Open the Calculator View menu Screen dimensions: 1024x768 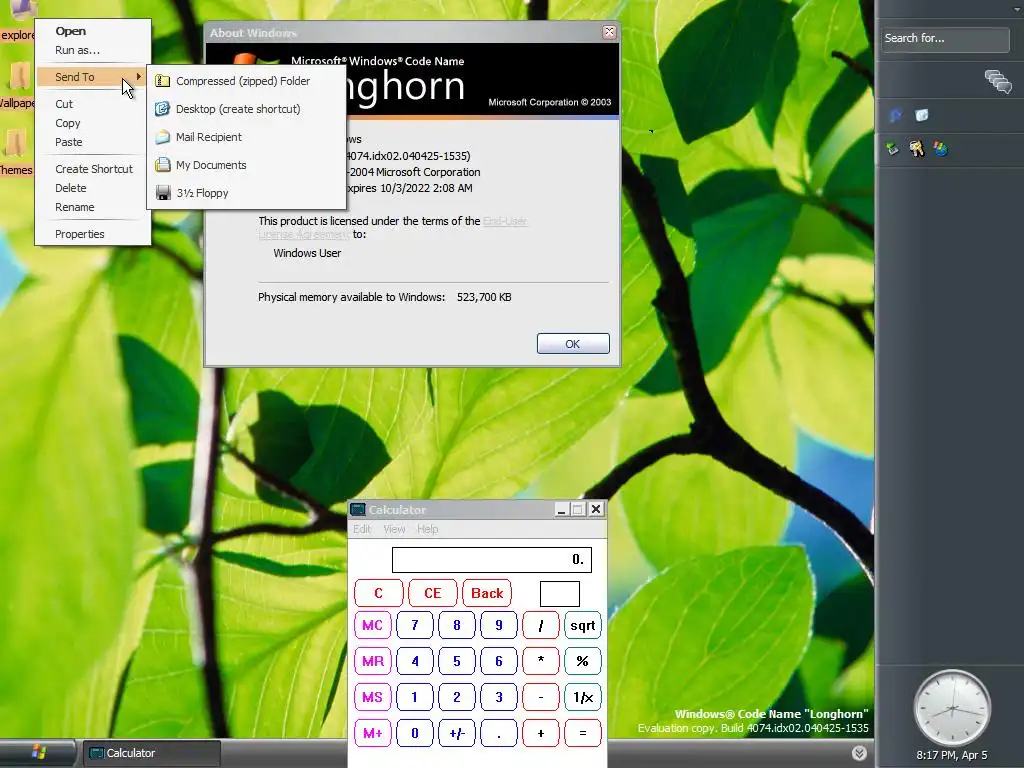[x=394, y=529]
